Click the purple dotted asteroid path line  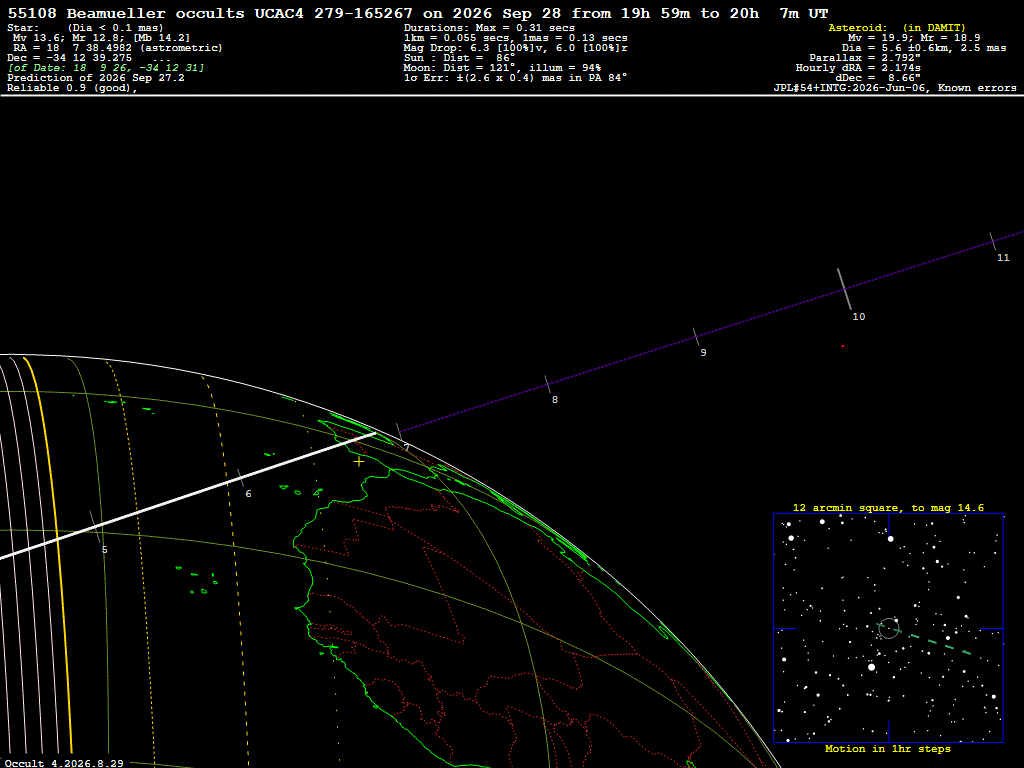point(712,331)
